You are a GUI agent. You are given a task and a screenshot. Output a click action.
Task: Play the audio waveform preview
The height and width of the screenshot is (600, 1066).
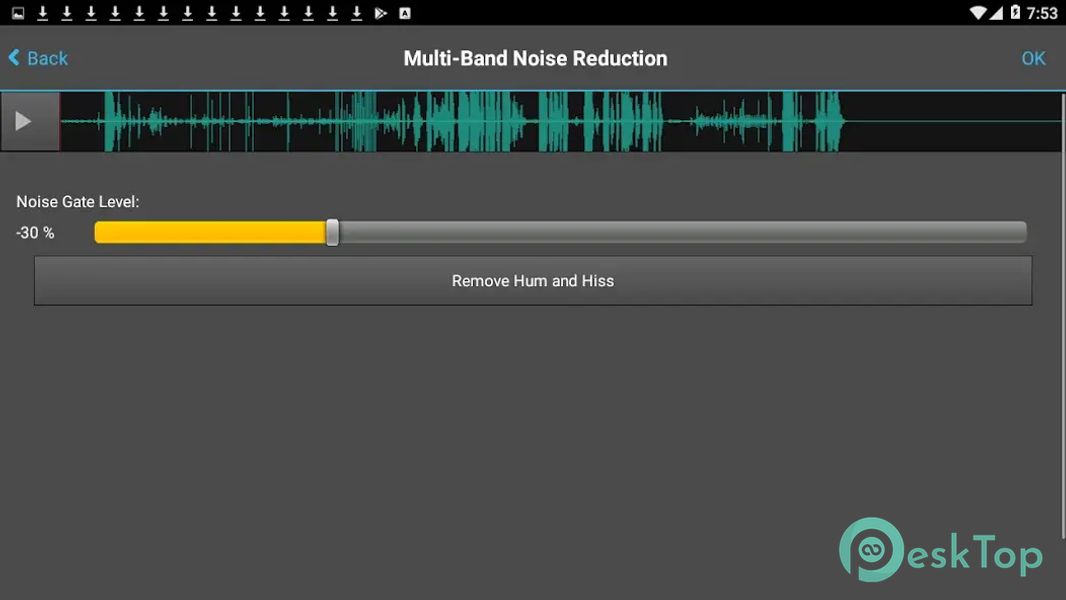point(30,121)
